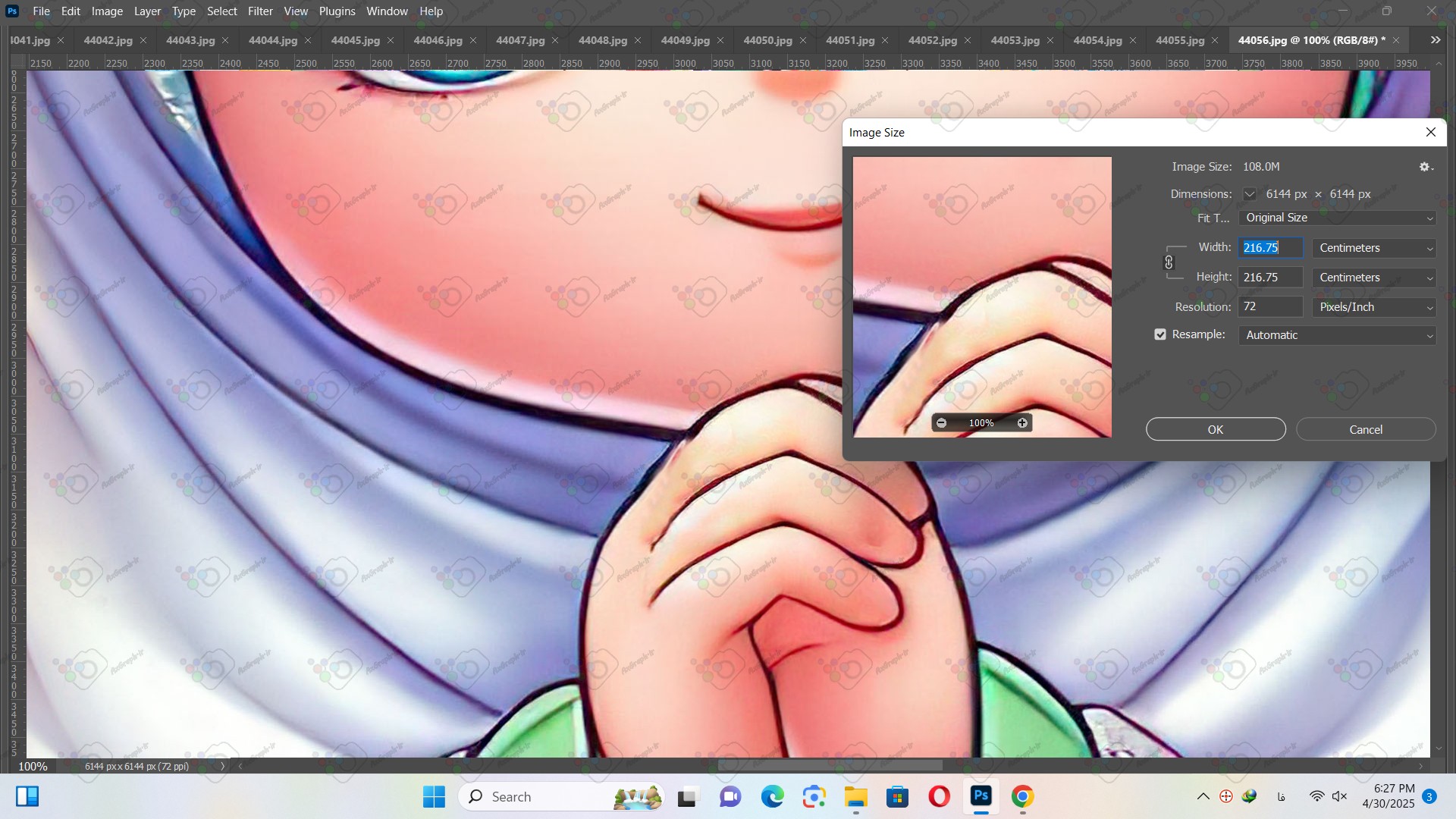The image size is (1456, 819).
Task: Open the status bar info arrow
Action: point(222,766)
